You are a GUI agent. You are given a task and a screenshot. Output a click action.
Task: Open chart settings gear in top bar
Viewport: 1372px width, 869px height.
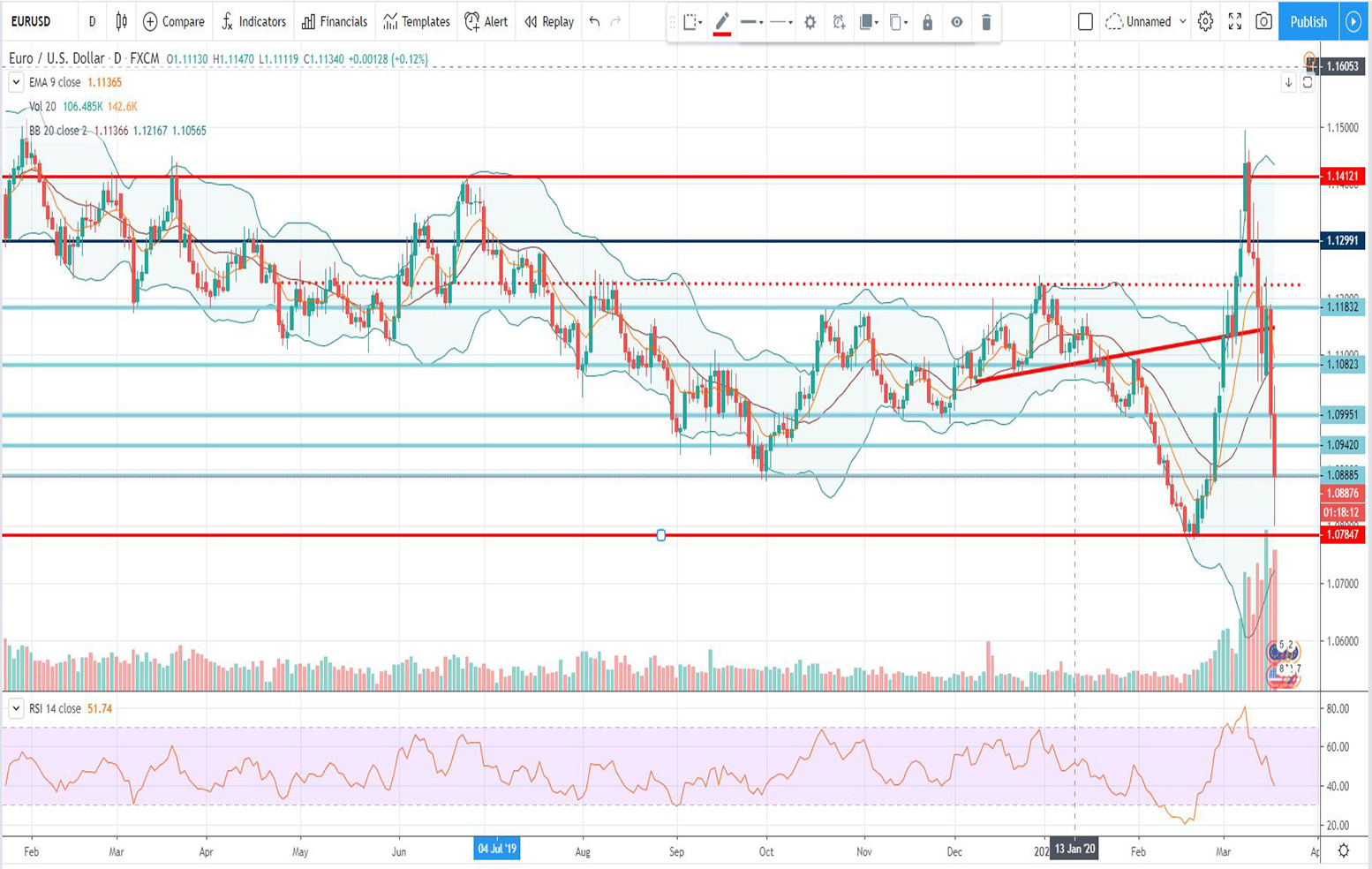1205,21
